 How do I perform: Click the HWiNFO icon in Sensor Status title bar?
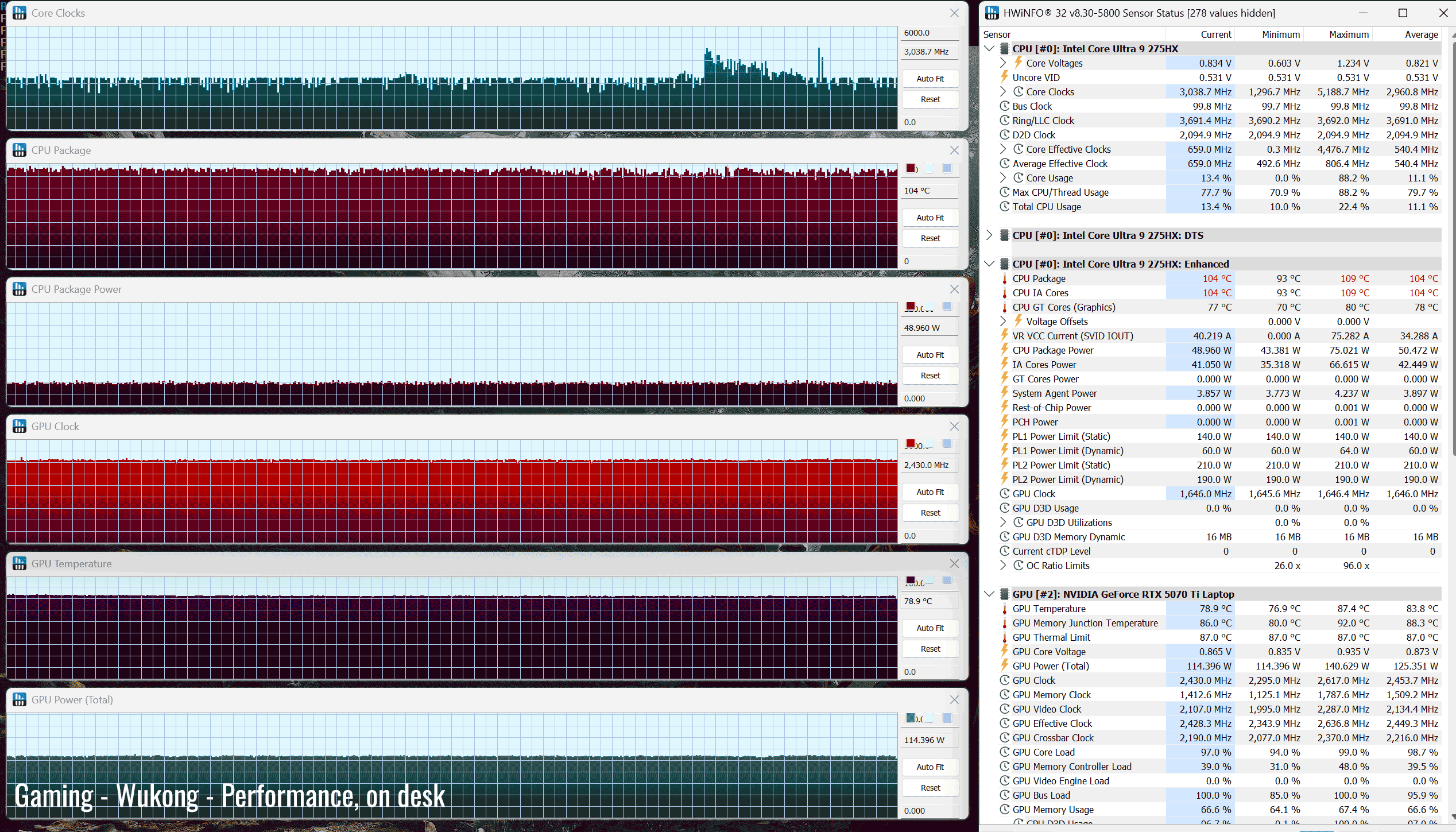pos(992,13)
